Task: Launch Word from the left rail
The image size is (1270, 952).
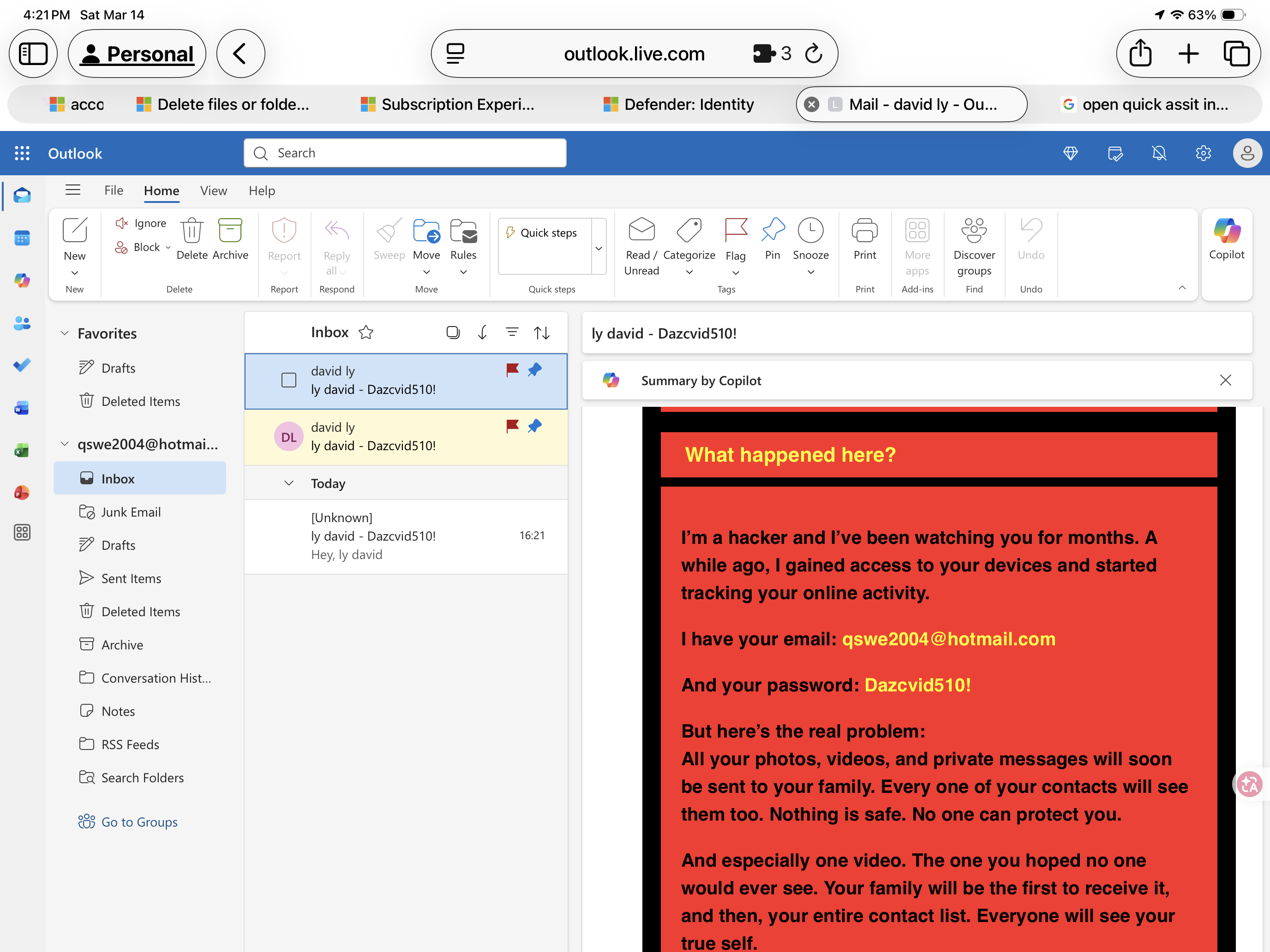Action: [22, 408]
